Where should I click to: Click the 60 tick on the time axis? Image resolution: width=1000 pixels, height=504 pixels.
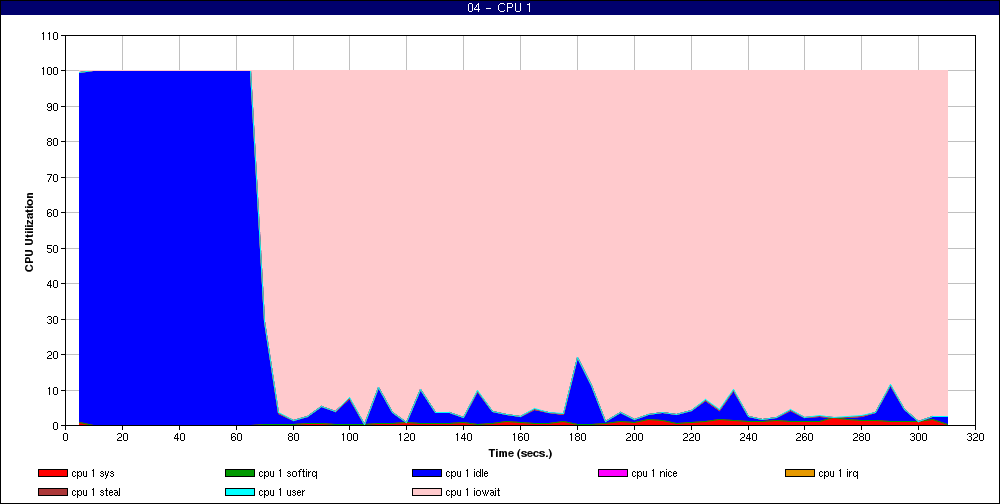coord(237,437)
